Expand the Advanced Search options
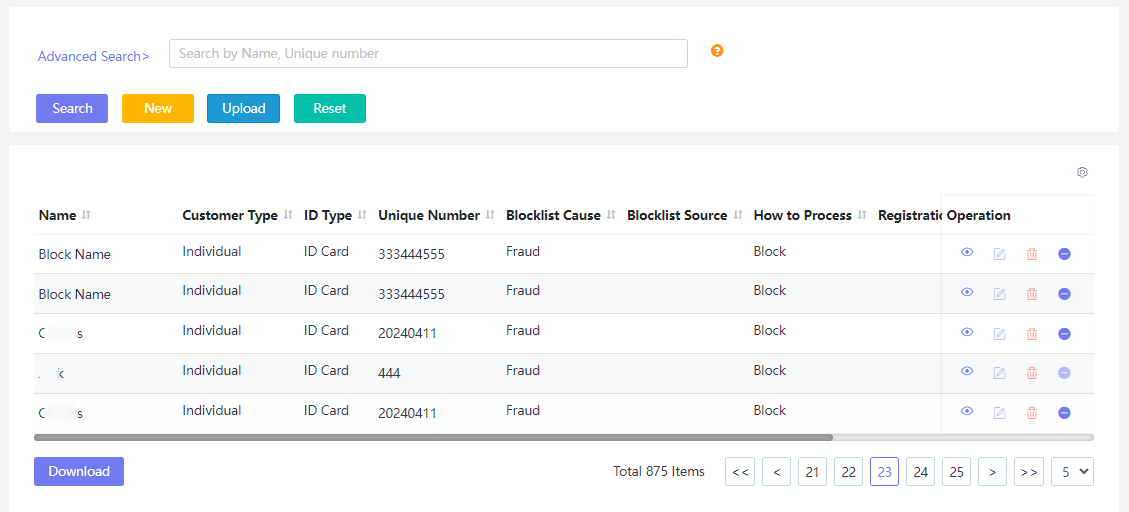 (x=94, y=56)
